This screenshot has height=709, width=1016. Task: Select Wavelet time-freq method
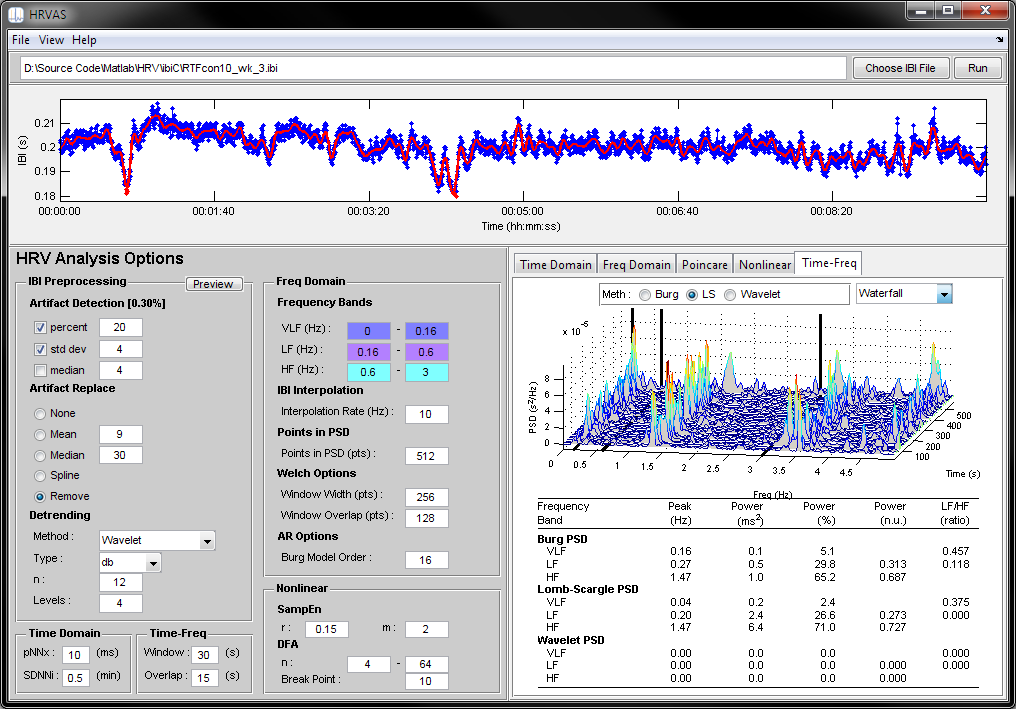pyautogui.click(x=730, y=295)
